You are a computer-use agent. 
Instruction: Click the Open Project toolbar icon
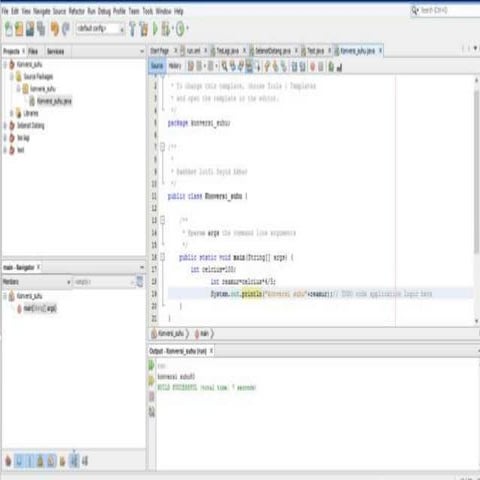(30, 29)
